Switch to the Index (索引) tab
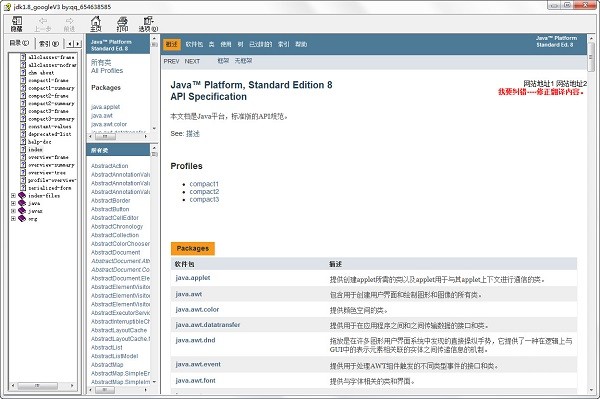Image resolution: width=600 pixels, height=399 pixels. coord(49,44)
